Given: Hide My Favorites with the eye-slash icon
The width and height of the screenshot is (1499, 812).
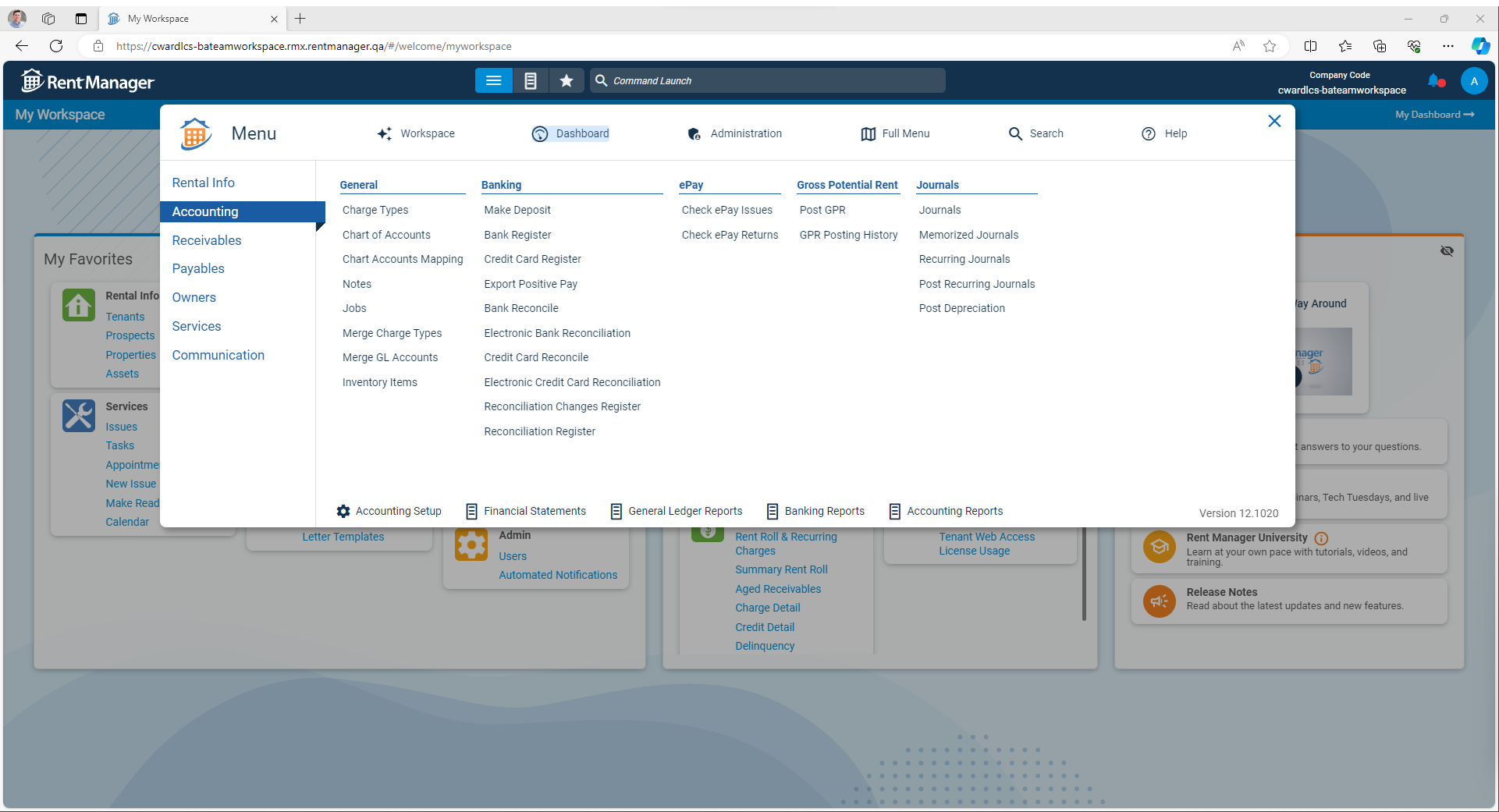Looking at the screenshot, I should [x=1447, y=251].
